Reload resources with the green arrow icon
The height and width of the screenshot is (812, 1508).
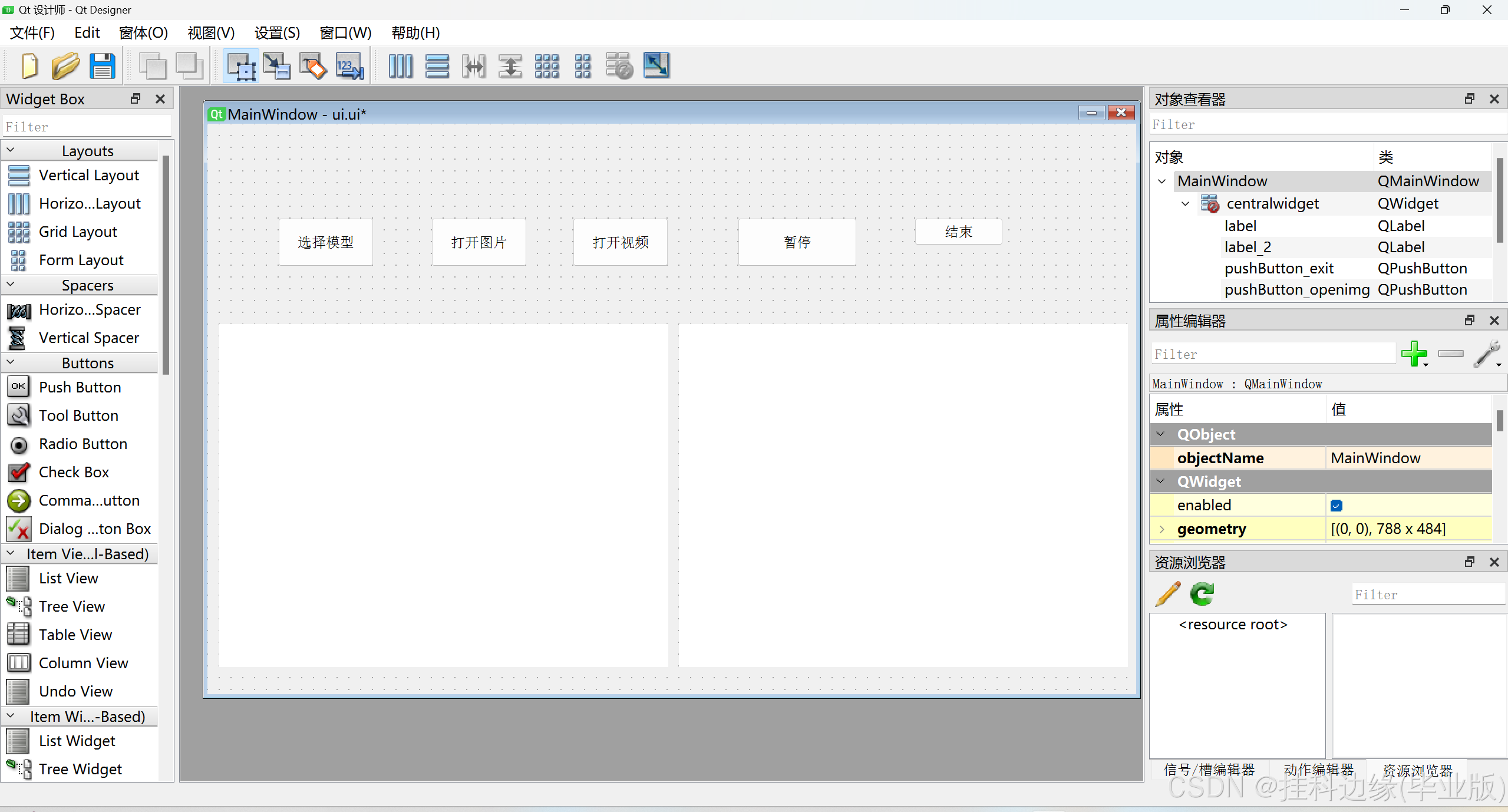tap(1202, 594)
